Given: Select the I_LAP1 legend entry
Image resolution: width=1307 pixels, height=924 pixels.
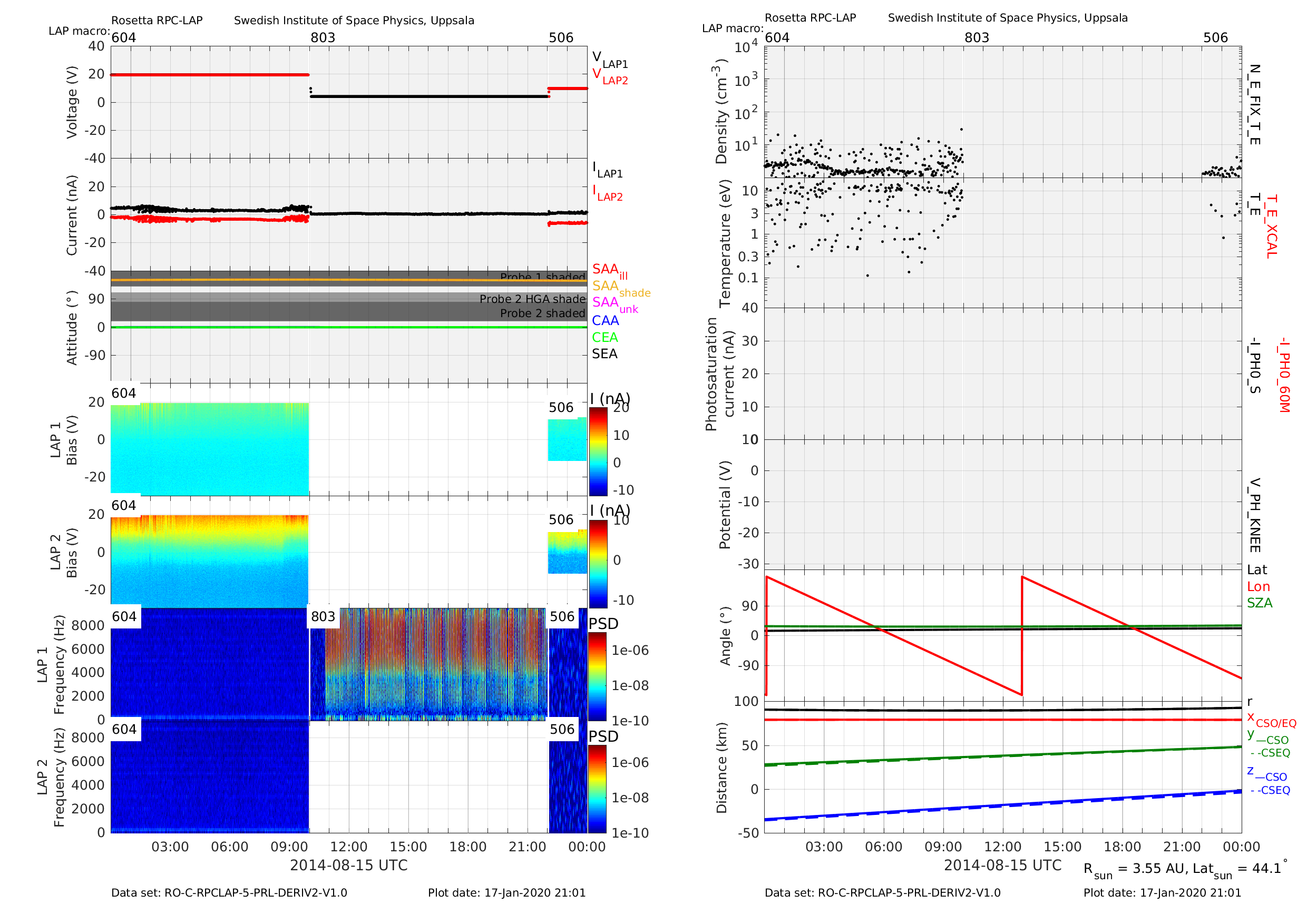Looking at the screenshot, I should pyautogui.click(x=608, y=170).
